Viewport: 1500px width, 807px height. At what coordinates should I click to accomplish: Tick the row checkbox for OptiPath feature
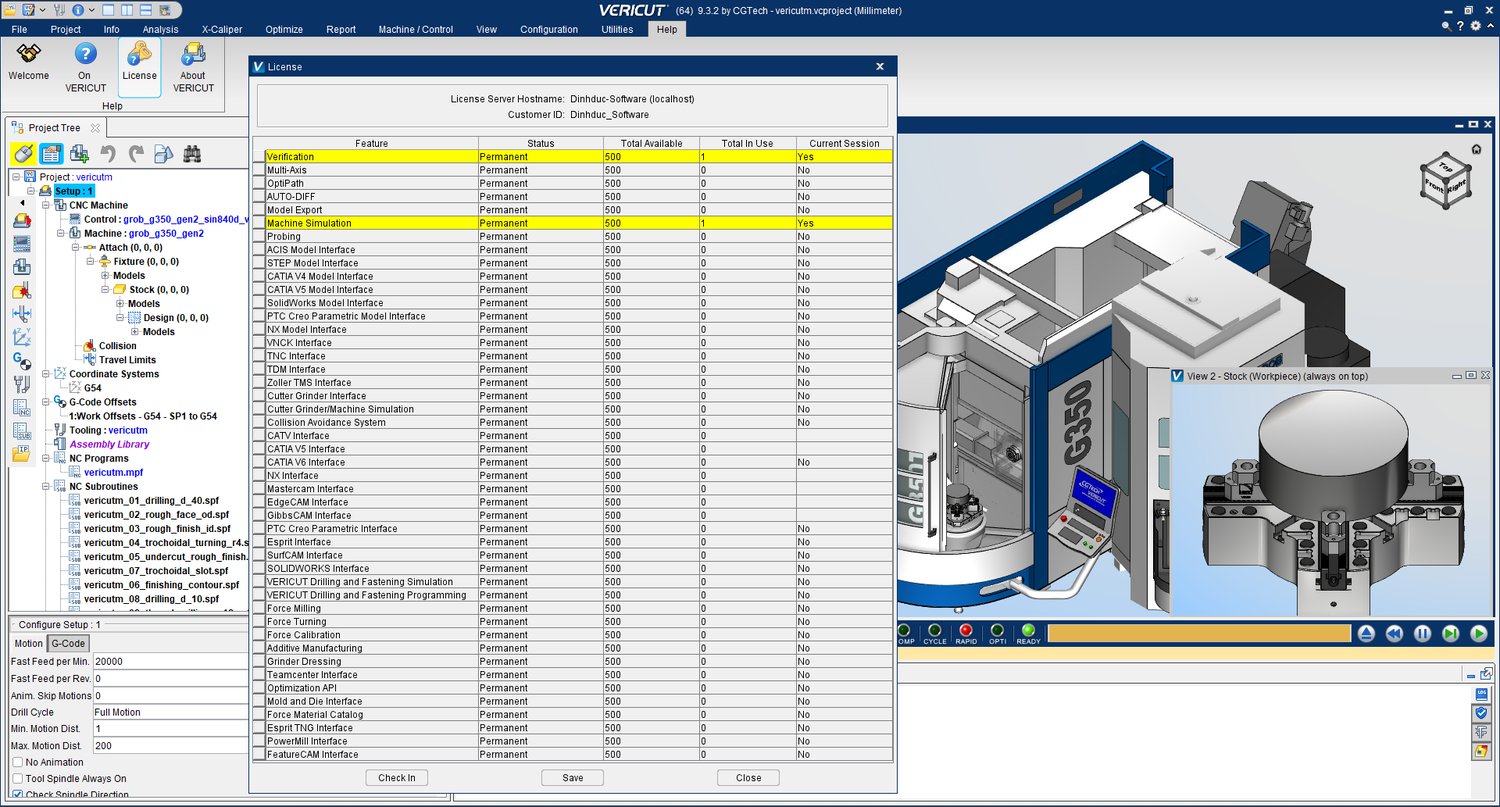pyautogui.click(x=259, y=183)
